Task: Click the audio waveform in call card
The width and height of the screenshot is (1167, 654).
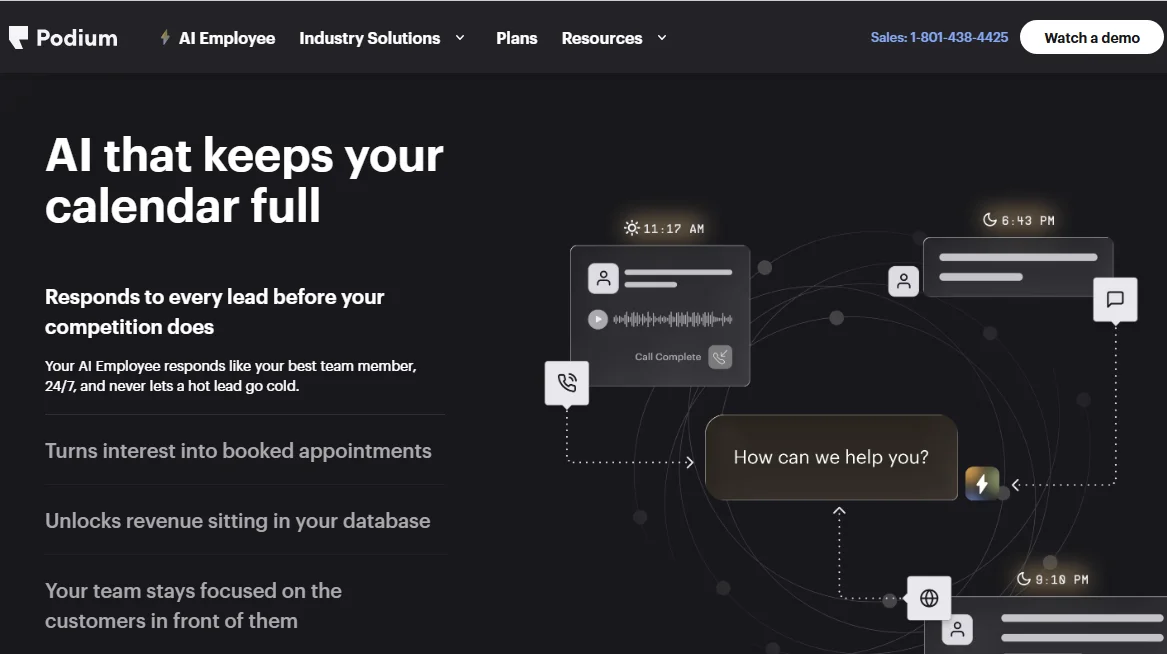Action: [x=673, y=319]
